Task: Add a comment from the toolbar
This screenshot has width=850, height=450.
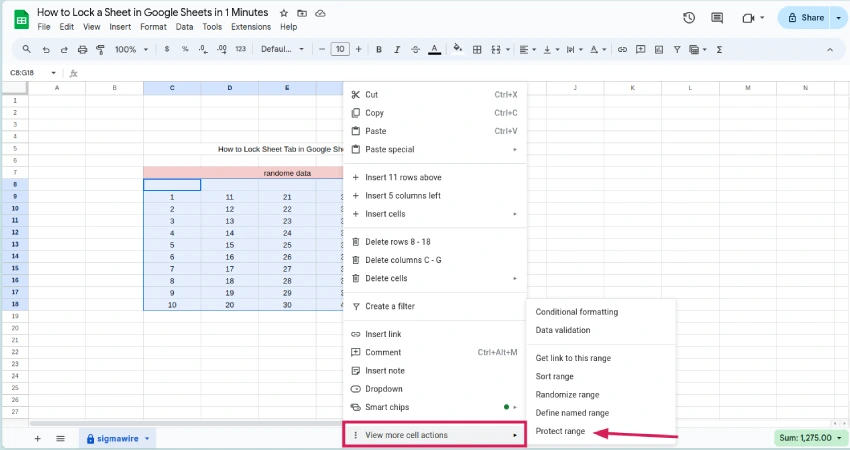Action: click(641, 49)
